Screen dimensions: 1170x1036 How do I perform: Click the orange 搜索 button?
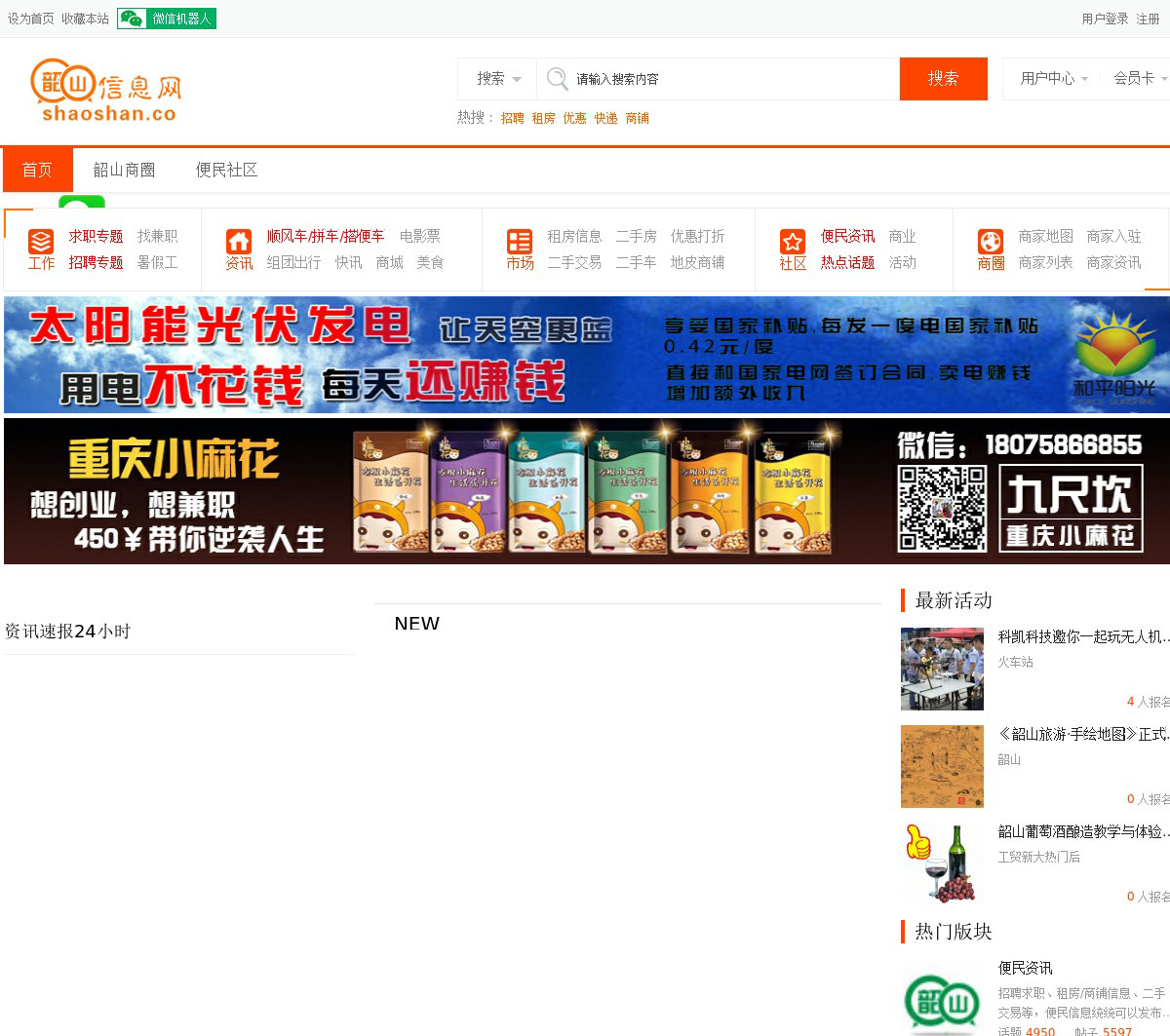click(943, 79)
